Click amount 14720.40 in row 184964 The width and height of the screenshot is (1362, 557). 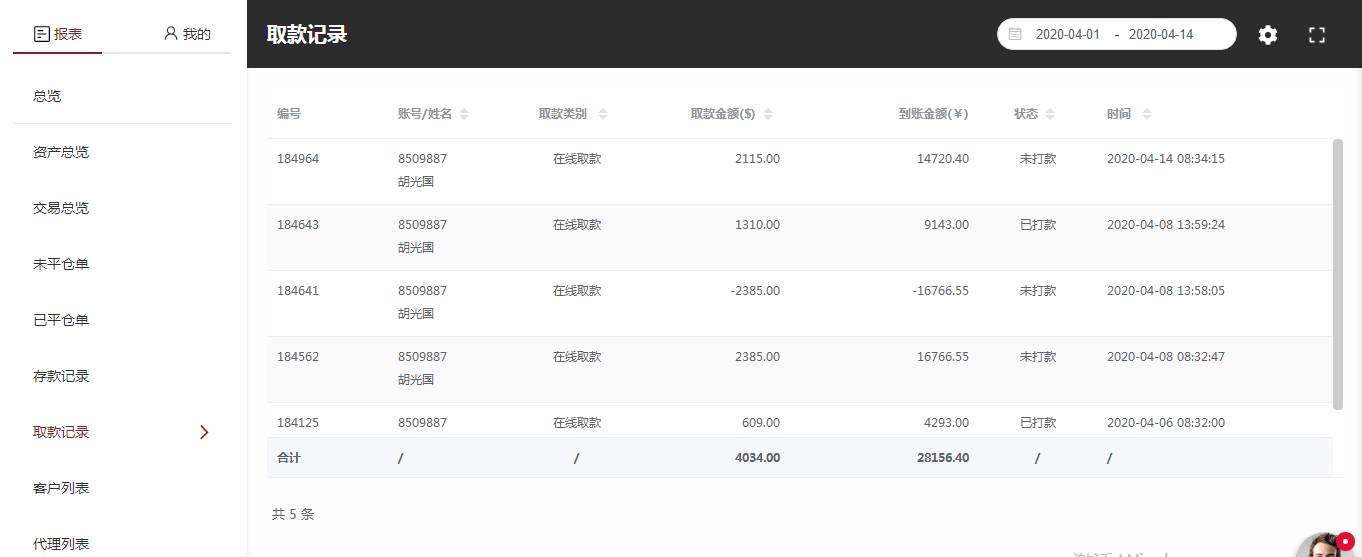(942, 159)
